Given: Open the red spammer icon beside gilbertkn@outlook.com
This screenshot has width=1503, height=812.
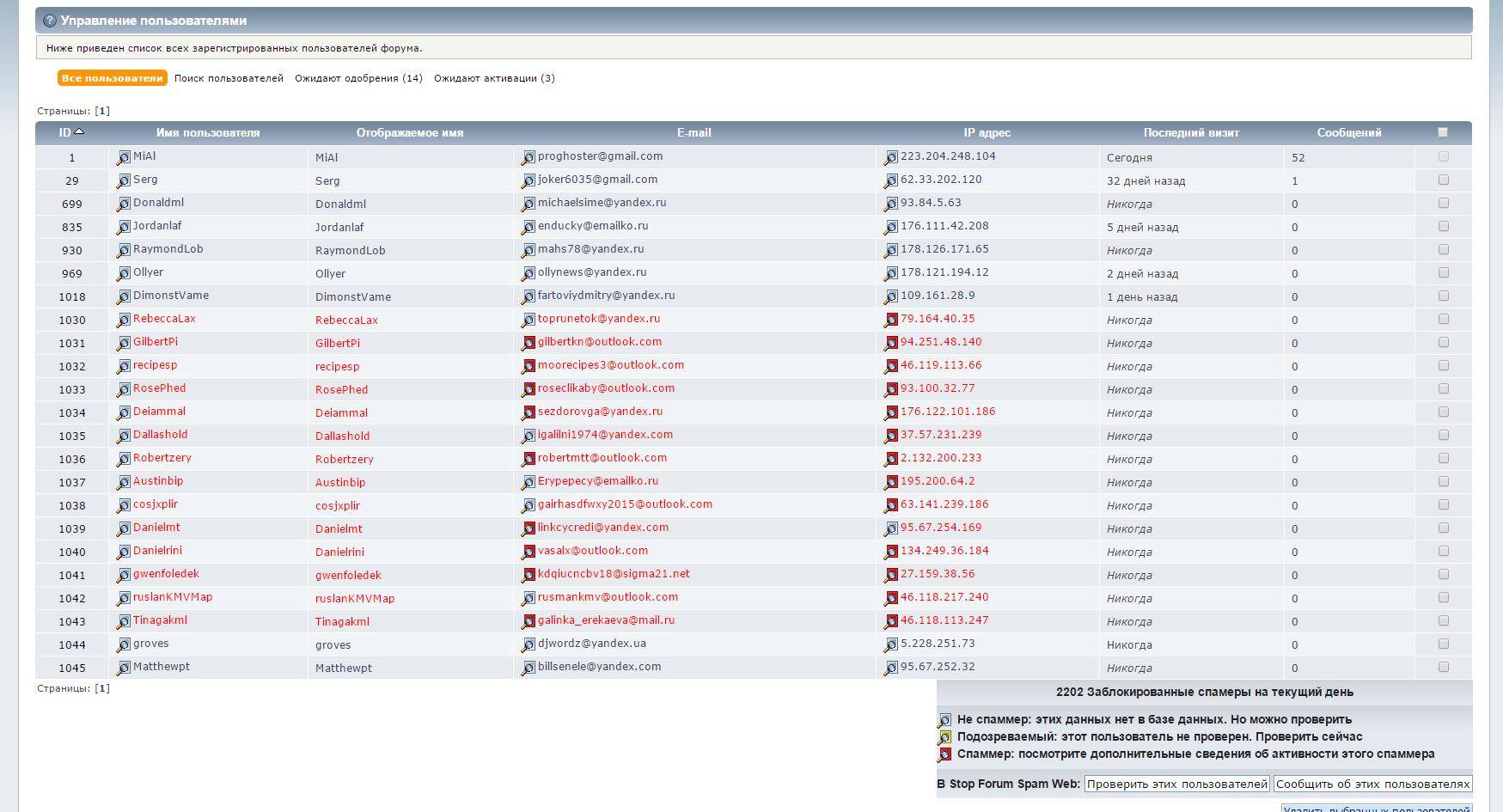Looking at the screenshot, I should point(528,343).
